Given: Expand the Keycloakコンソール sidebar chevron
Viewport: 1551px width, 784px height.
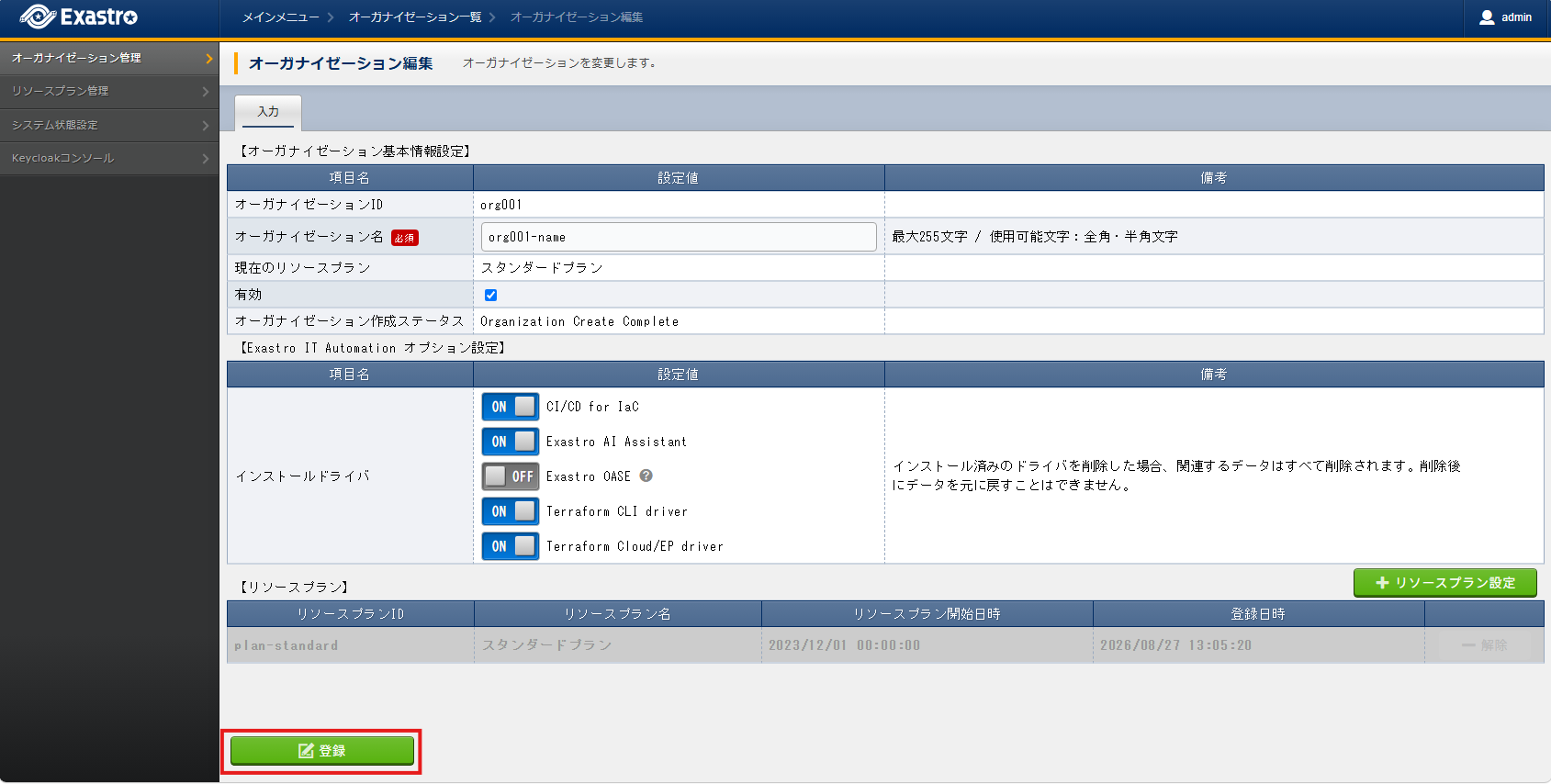Looking at the screenshot, I should (x=205, y=159).
